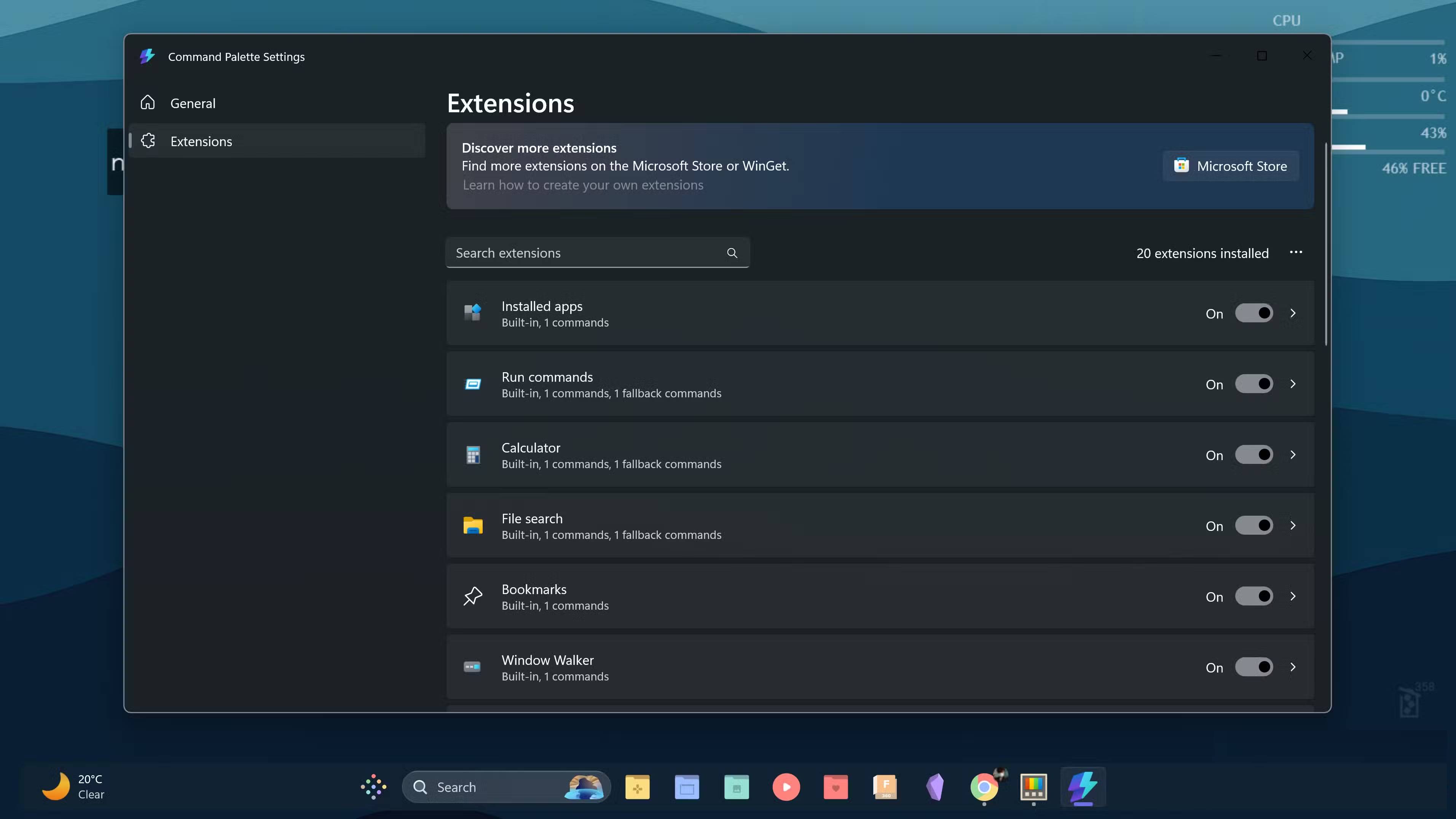This screenshot has width=1456, height=819.
Task: Expand Window Walker extension details
Action: pos(1294,667)
